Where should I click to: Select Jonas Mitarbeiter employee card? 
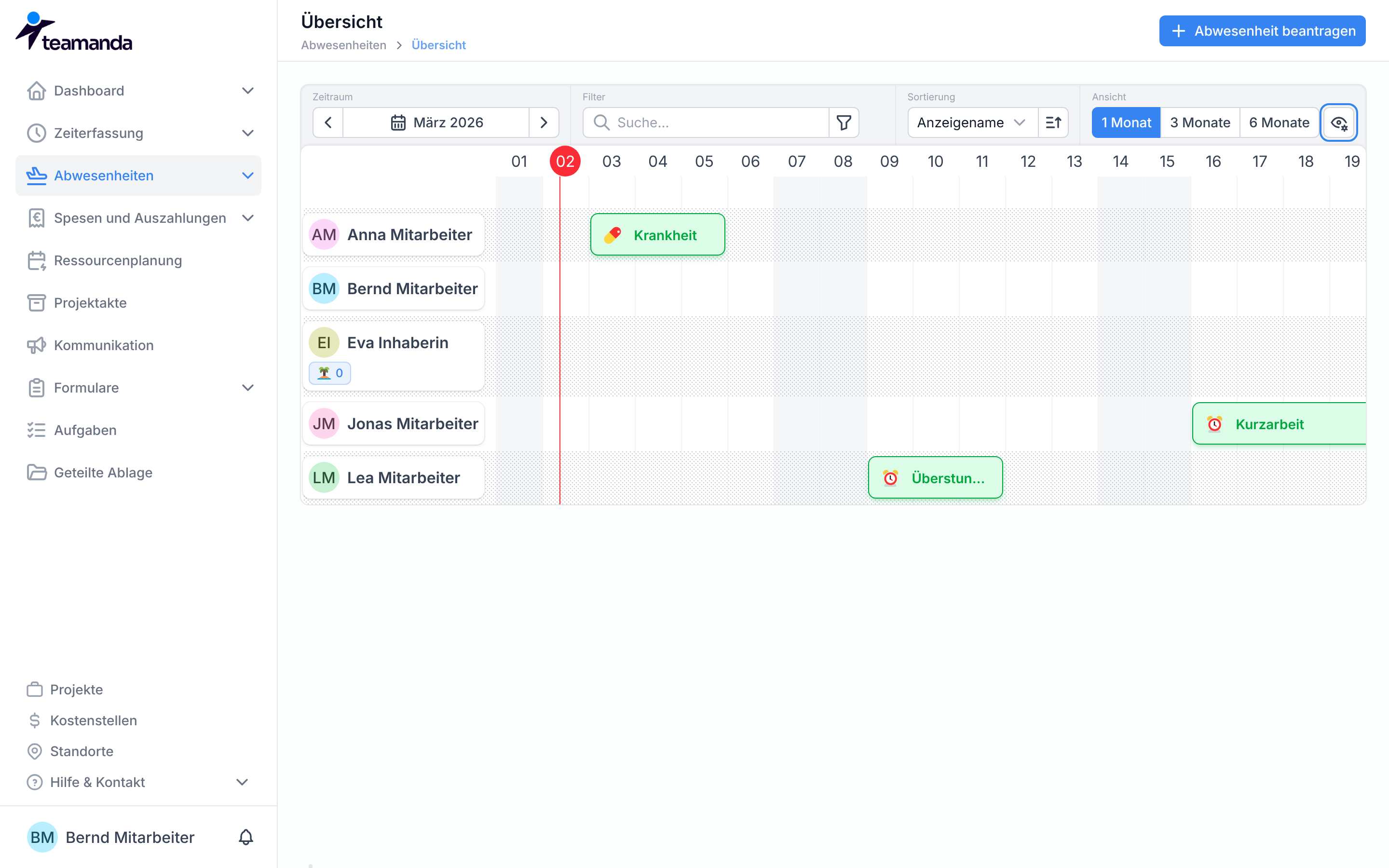(394, 424)
